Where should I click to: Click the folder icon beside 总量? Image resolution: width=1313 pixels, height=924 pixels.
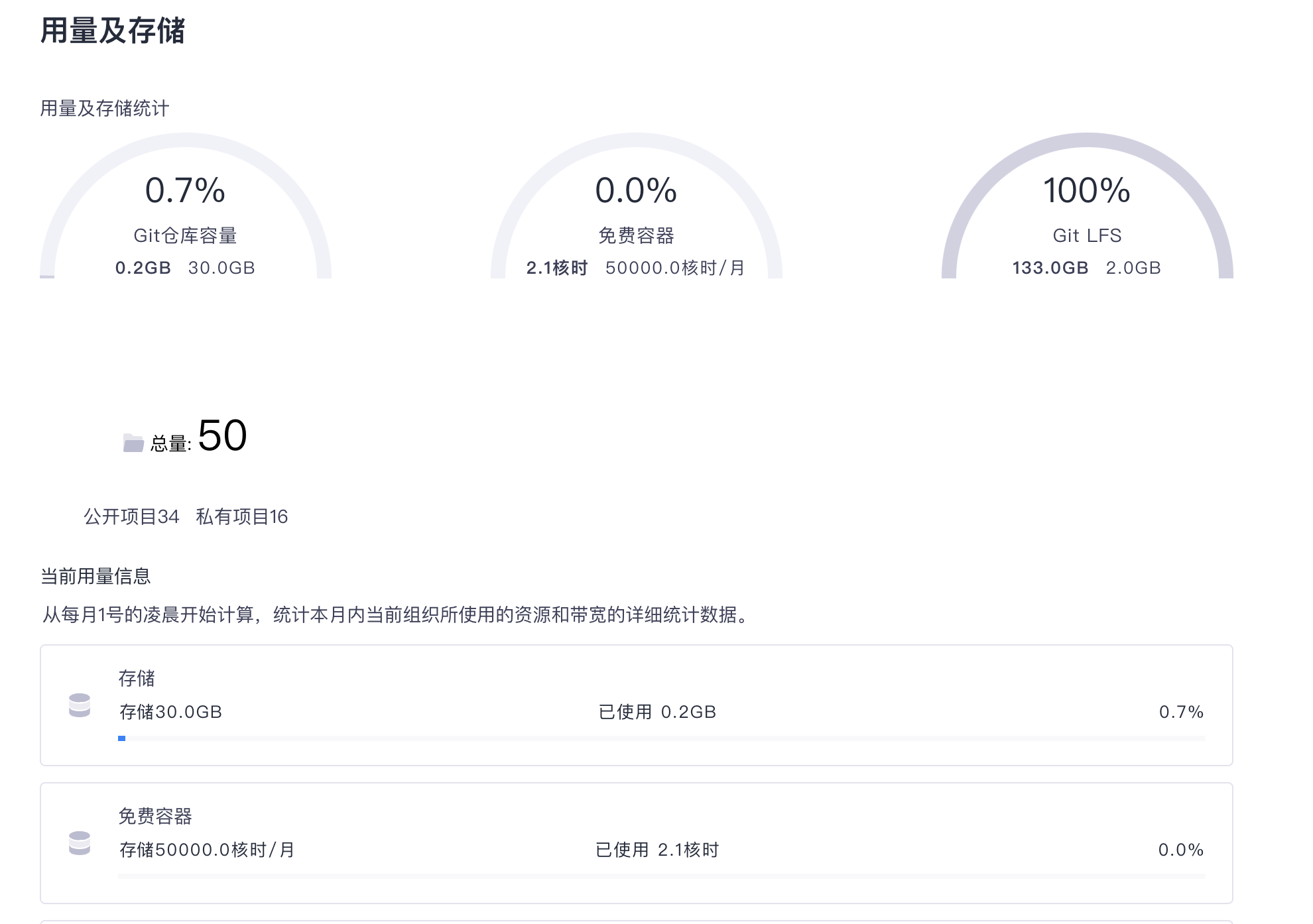pyautogui.click(x=133, y=443)
